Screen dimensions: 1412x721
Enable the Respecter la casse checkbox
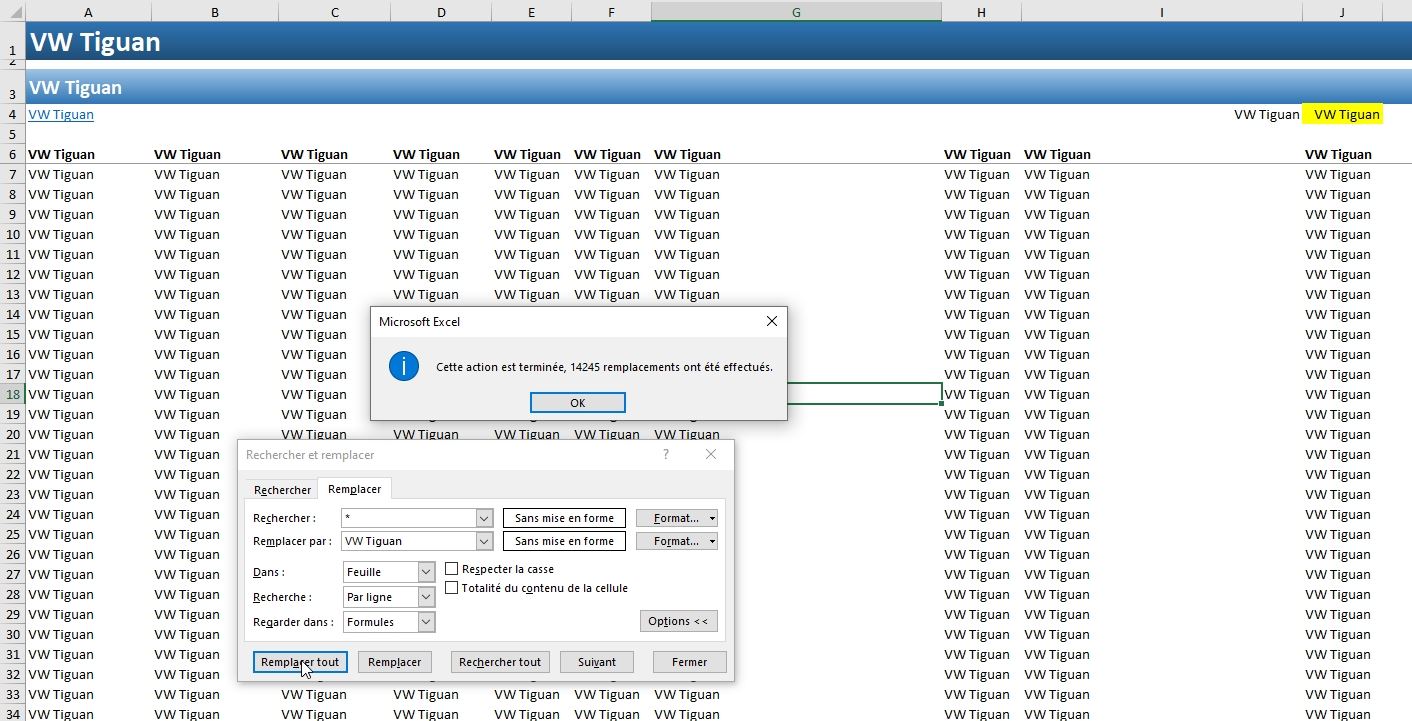452,569
